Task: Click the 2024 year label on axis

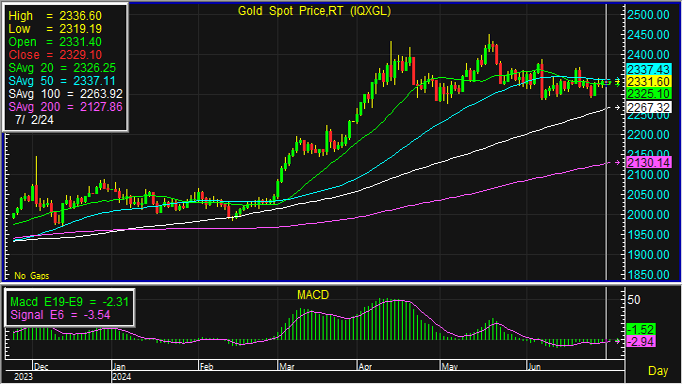Action: click(x=122, y=377)
